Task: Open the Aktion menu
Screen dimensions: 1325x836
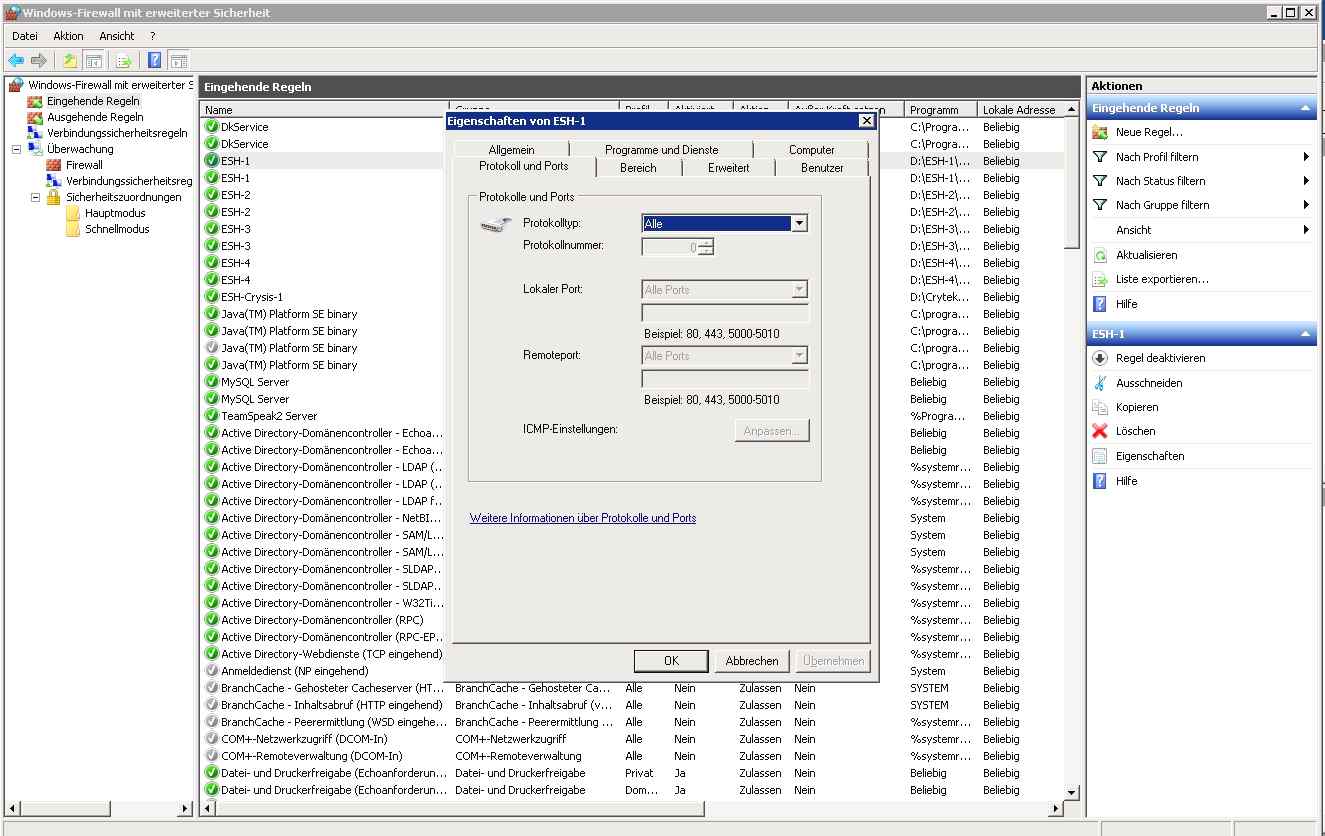Action: click(69, 36)
